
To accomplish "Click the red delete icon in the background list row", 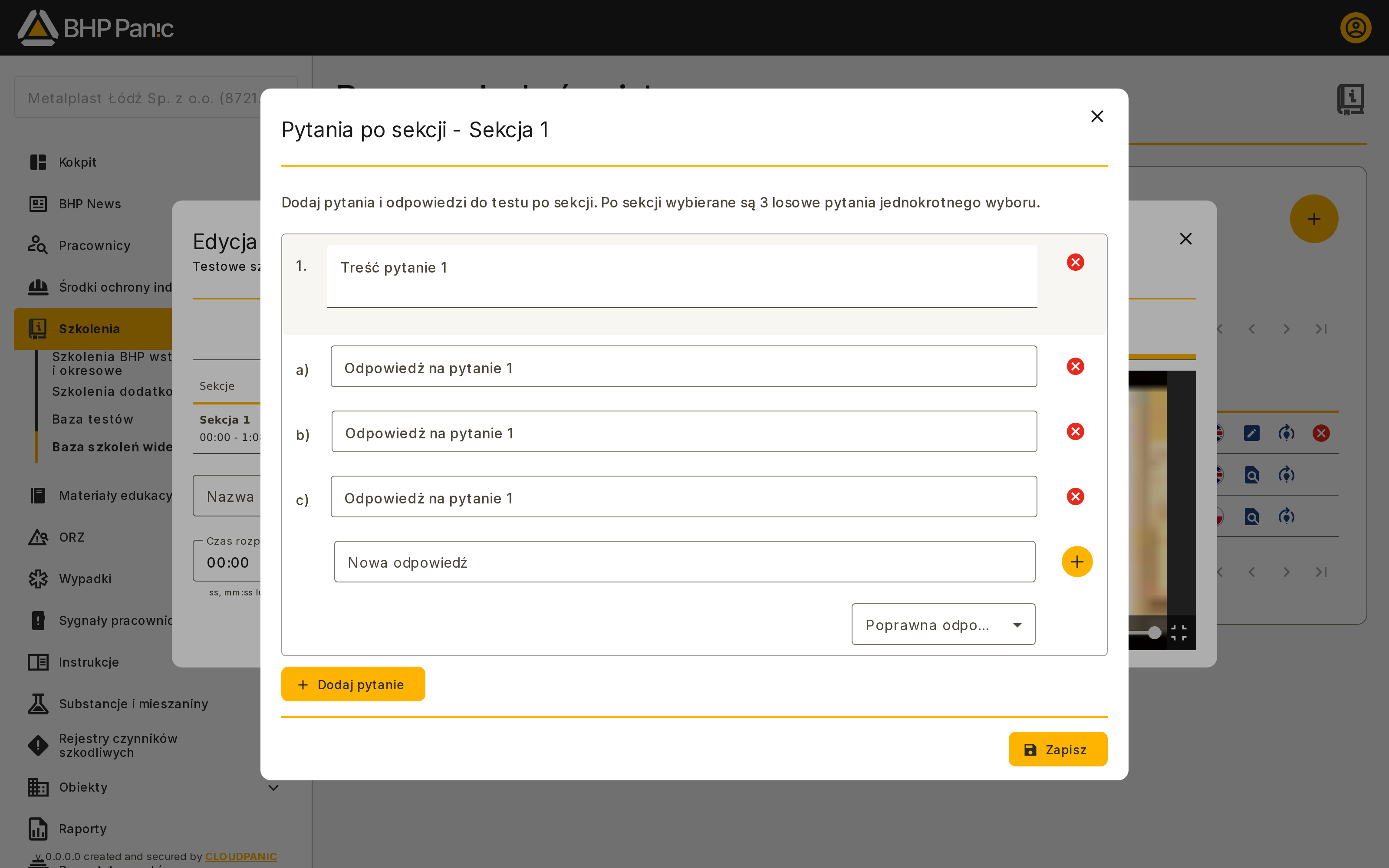I will [1321, 433].
